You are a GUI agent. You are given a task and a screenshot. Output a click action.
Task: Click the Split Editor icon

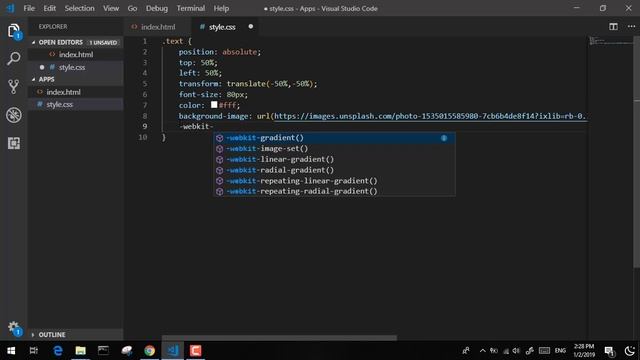pyautogui.click(x=613, y=27)
